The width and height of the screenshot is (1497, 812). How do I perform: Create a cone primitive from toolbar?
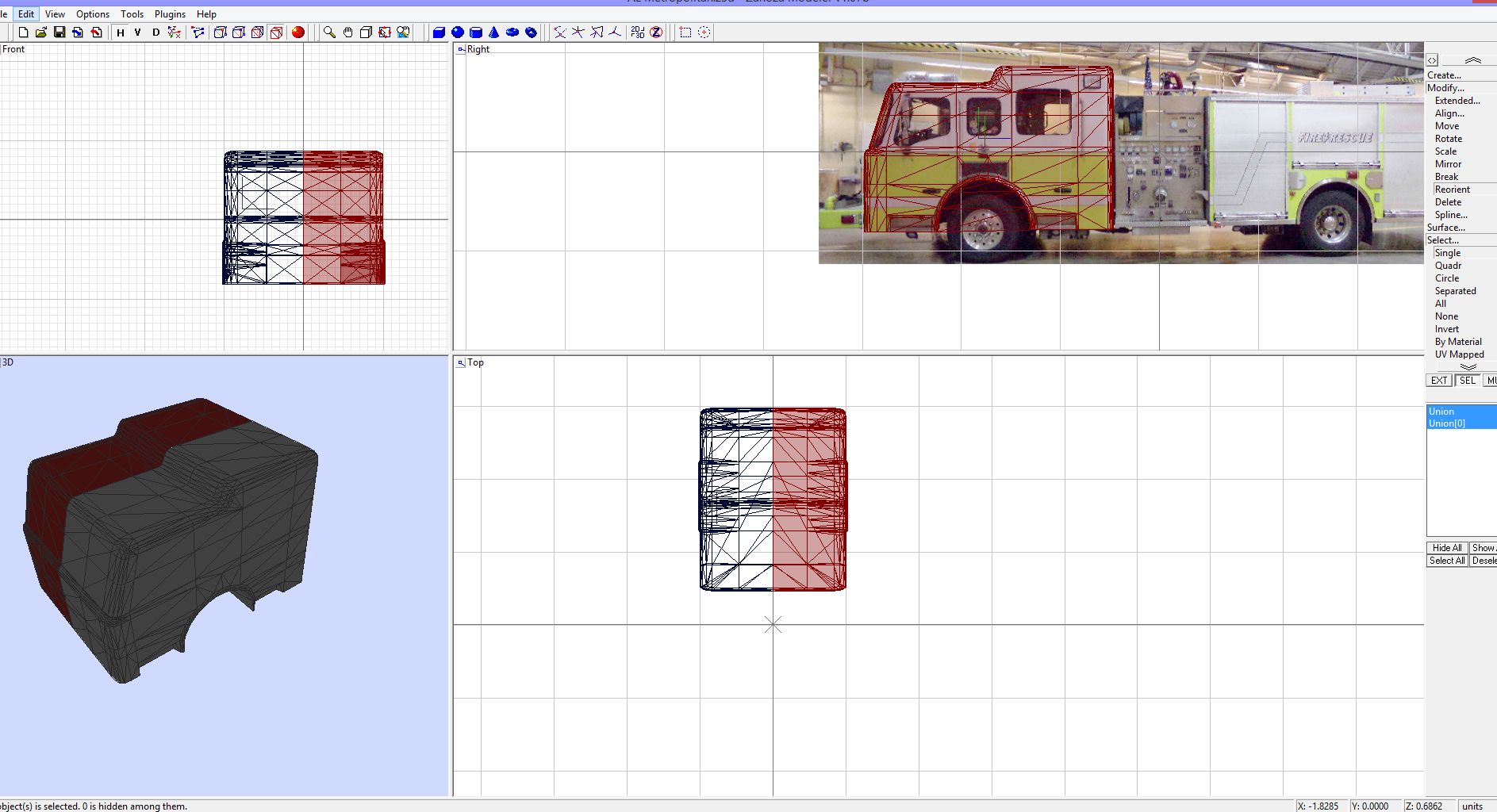point(494,33)
